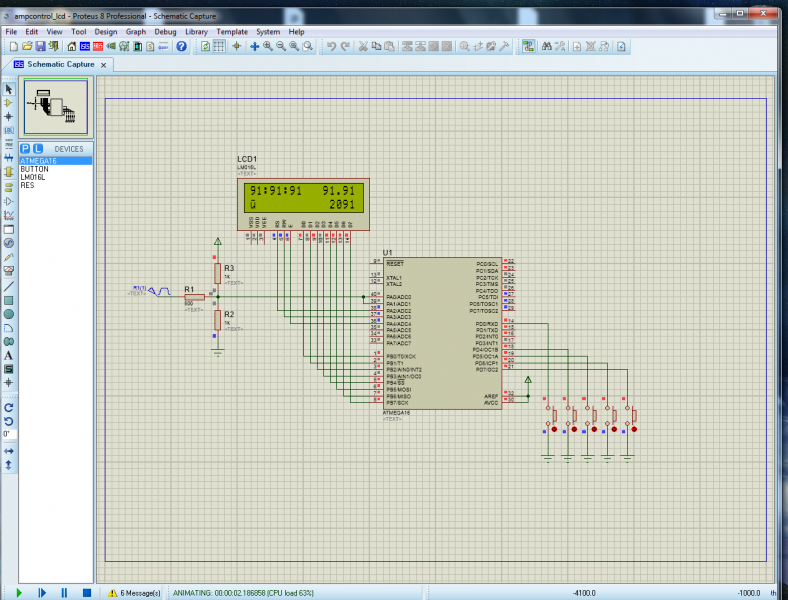Open the Template menu
This screenshot has height=600, width=788.
pos(233,32)
